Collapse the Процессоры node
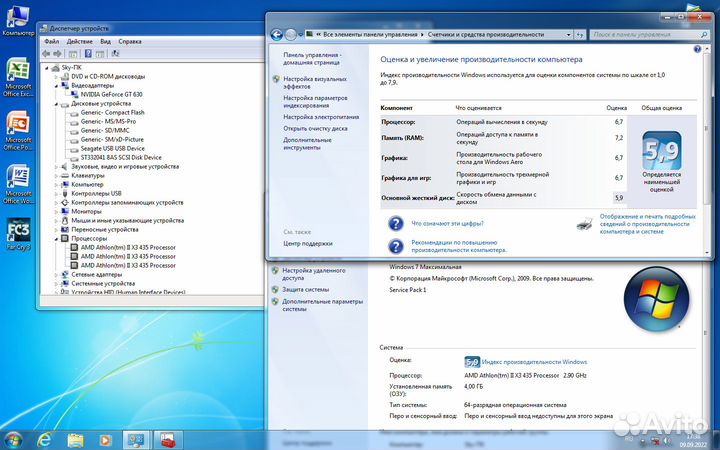 click(x=56, y=238)
